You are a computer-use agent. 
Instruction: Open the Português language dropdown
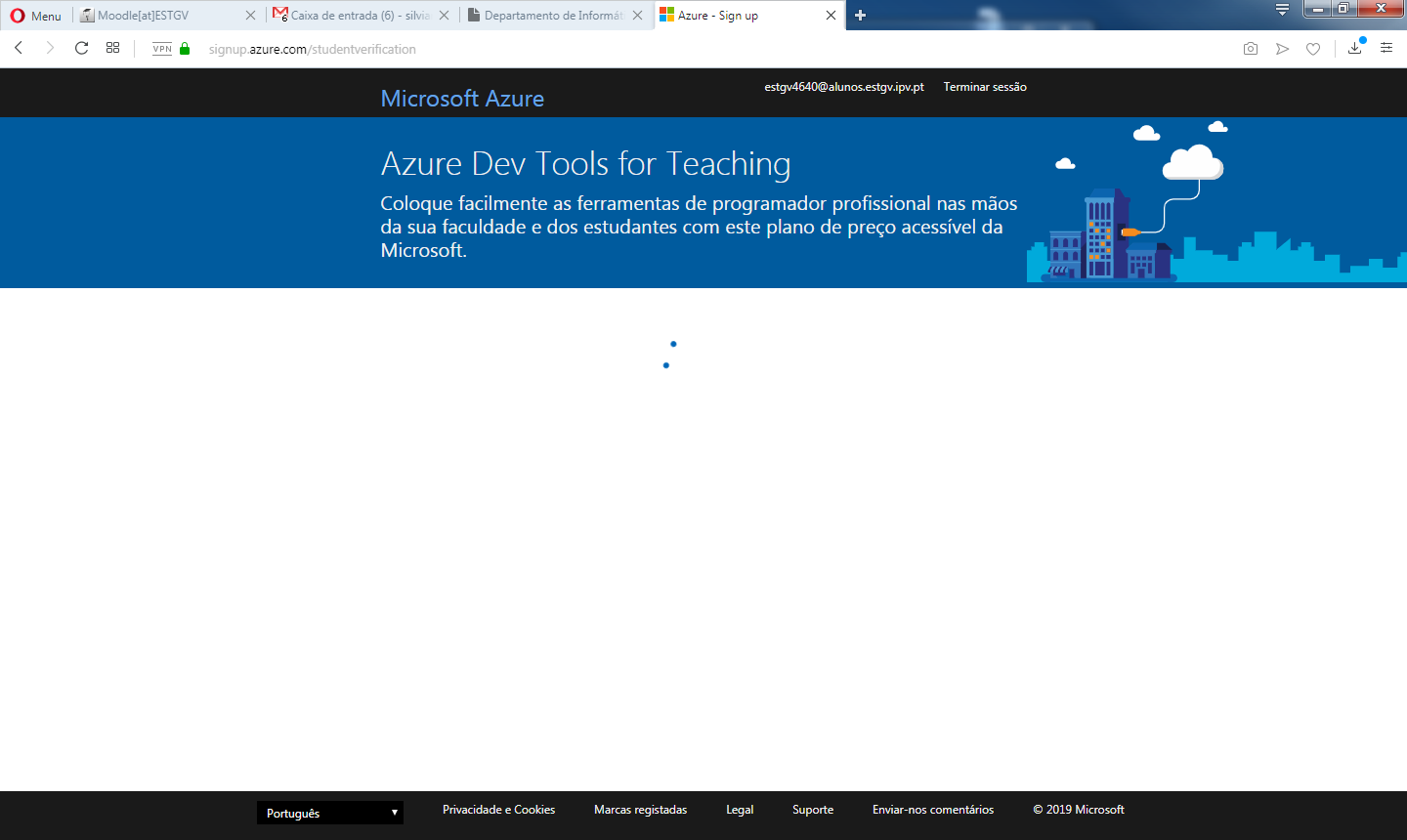click(x=330, y=813)
